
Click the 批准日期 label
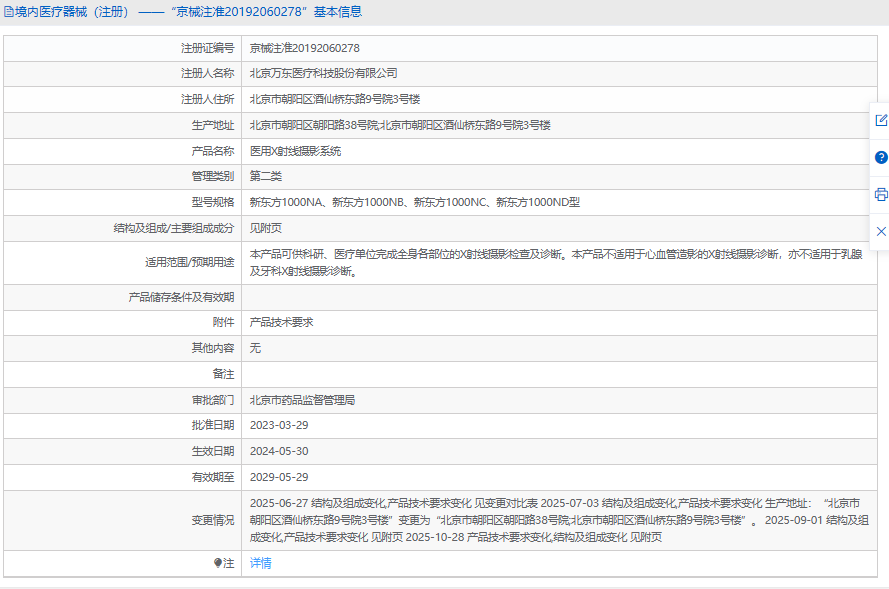coord(213,425)
